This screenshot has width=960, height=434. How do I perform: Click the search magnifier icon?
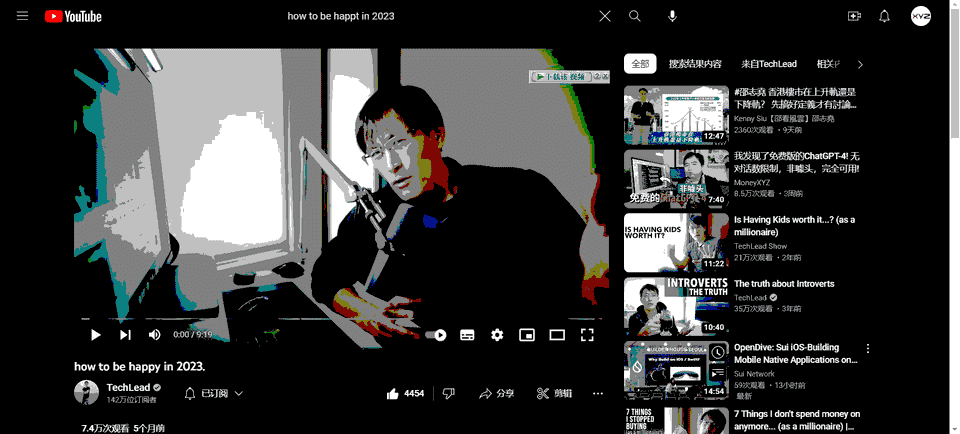[635, 16]
